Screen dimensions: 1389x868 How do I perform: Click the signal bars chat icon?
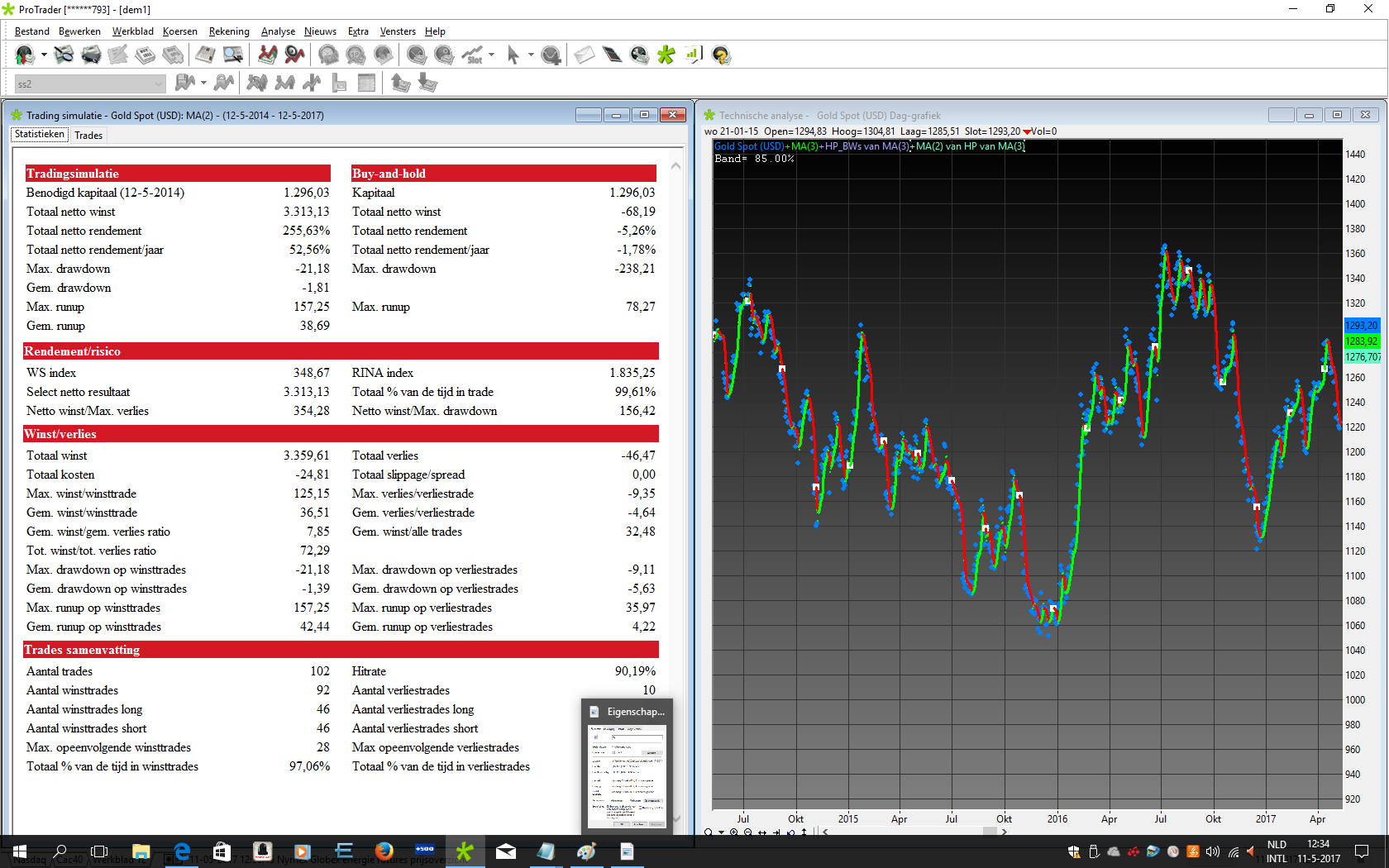pos(693,55)
